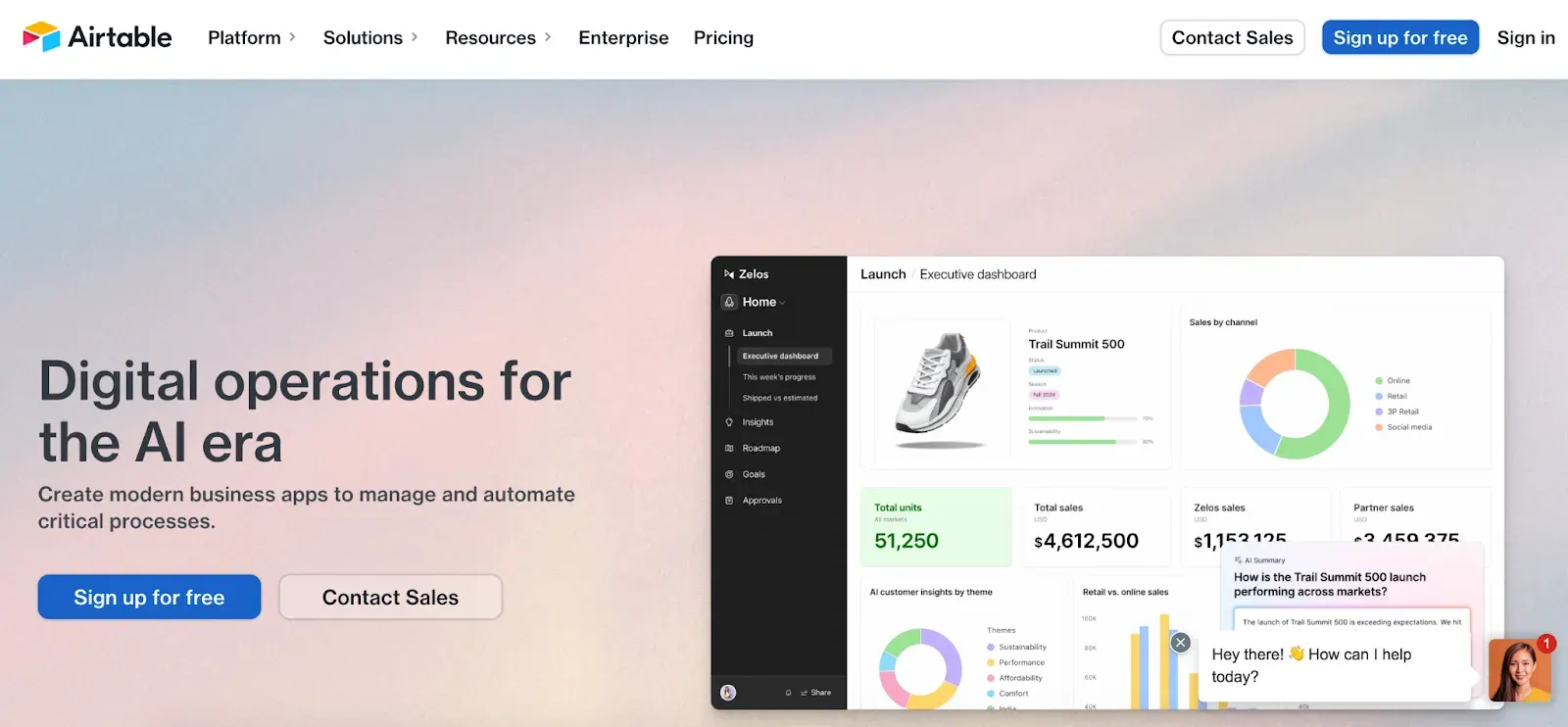Select This week's progress in sidebar
The image size is (1568, 727).
[x=779, y=377]
